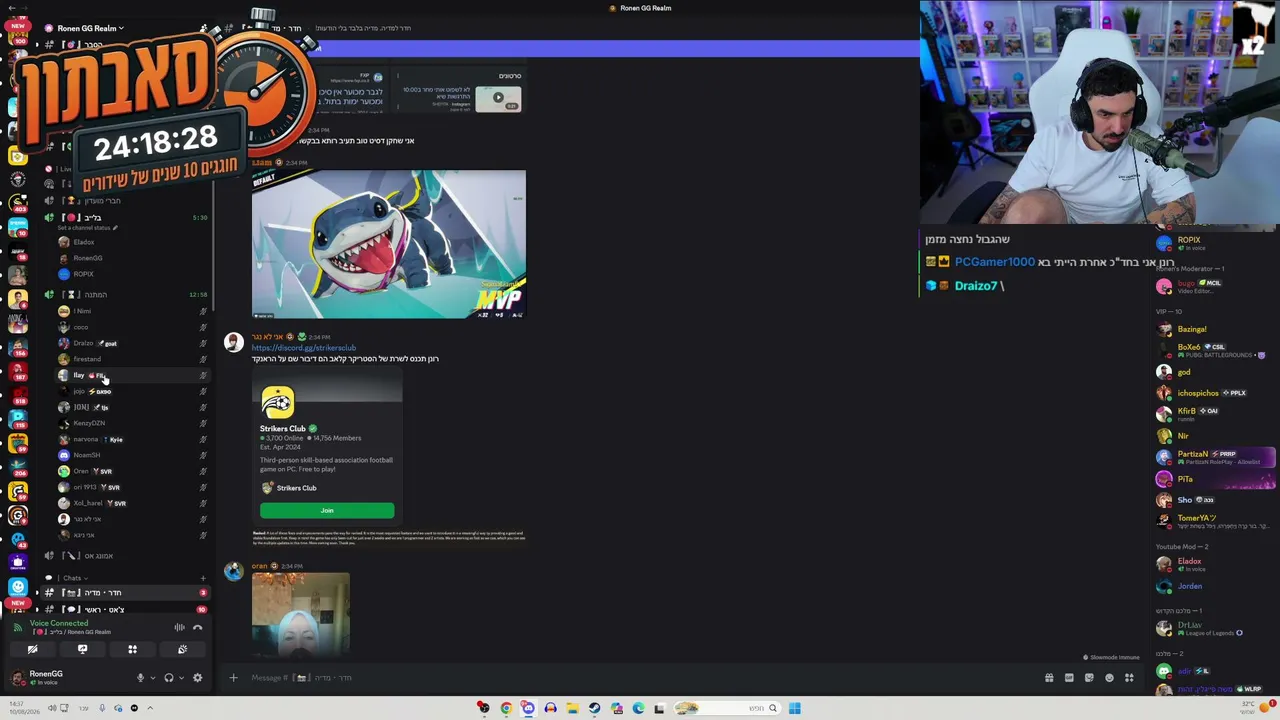Open the server icon with 403 badge
This screenshot has height=720, width=1280.
click(18, 203)
